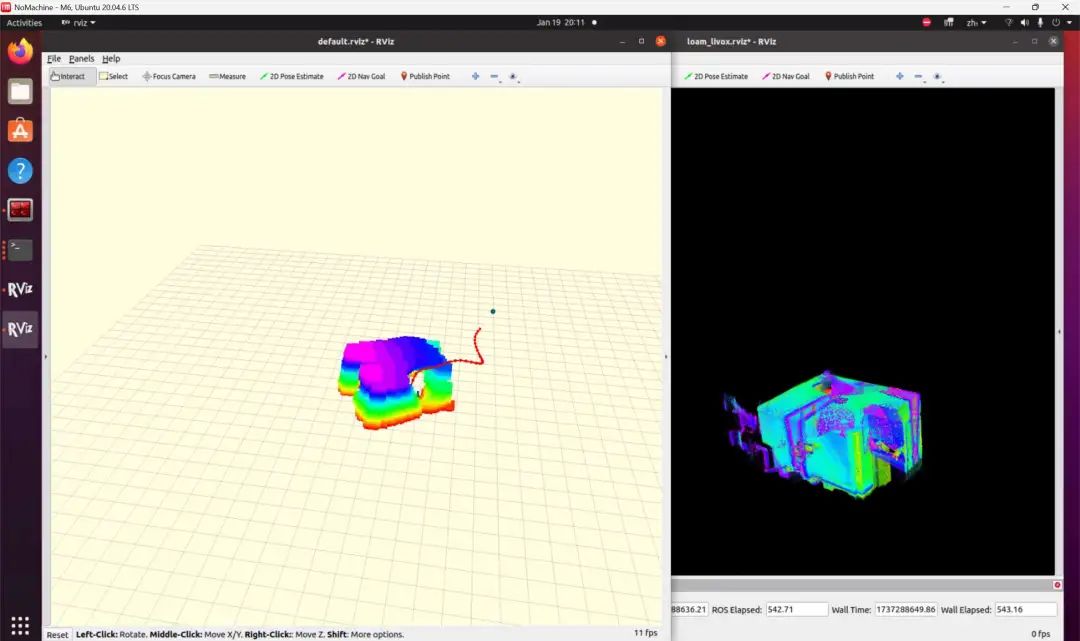This screenshot has width=1080, height=641.
Task: Open the File menu
Action: (x=54, y=59)
